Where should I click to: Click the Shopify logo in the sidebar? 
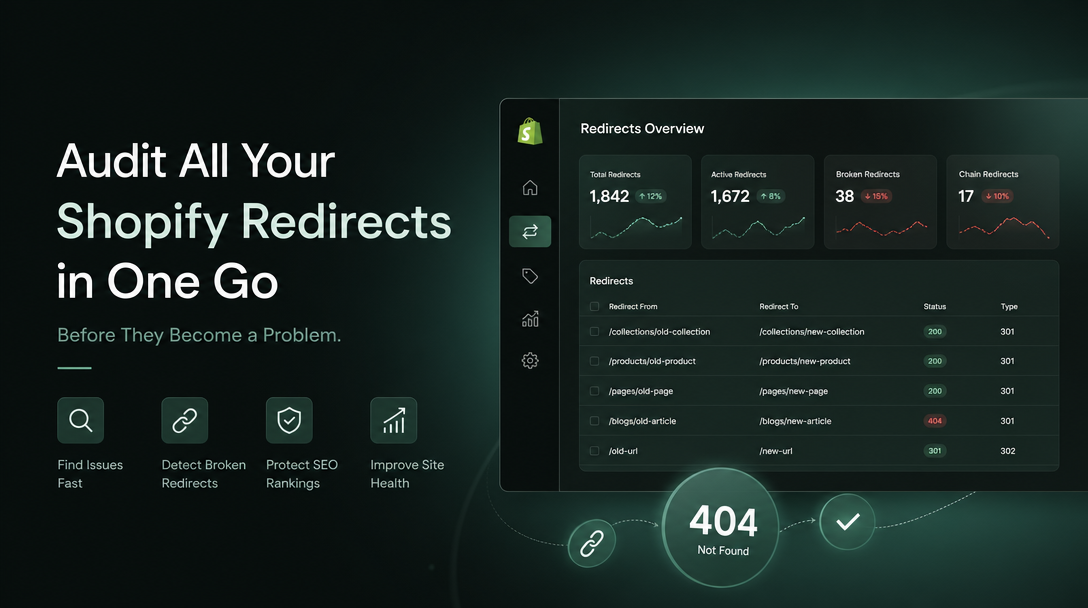coord(530,131)
